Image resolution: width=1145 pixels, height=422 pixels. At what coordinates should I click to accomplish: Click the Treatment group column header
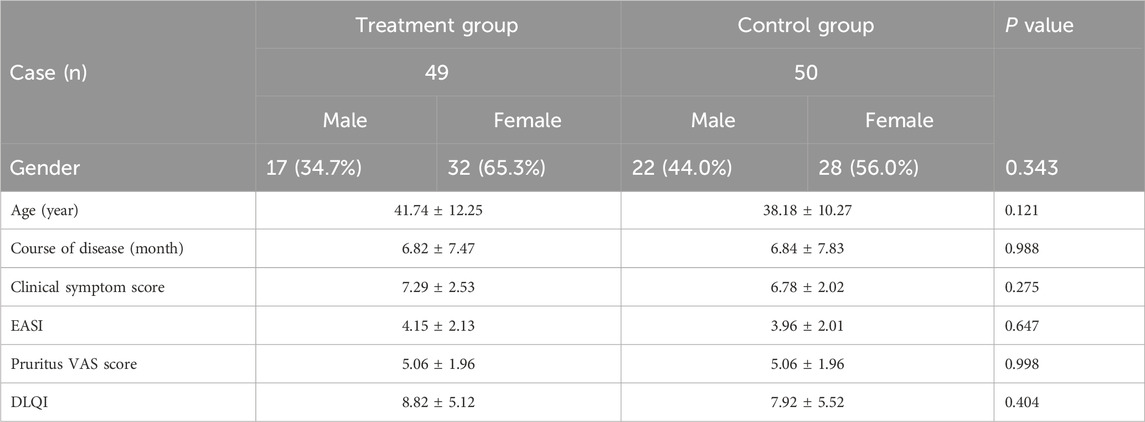coord(437,26)
